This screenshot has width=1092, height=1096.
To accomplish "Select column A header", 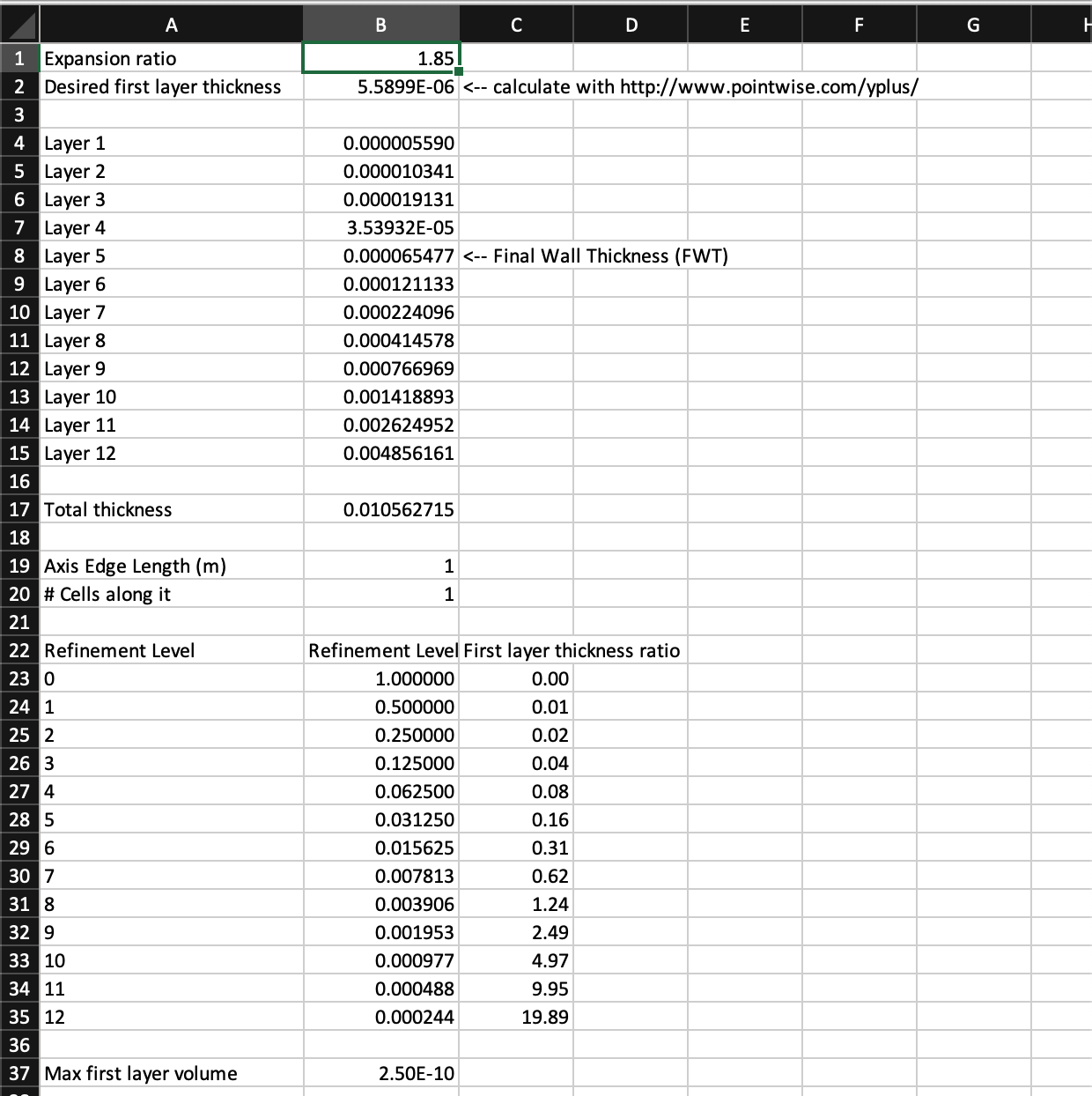I will [x=172, y=25].
